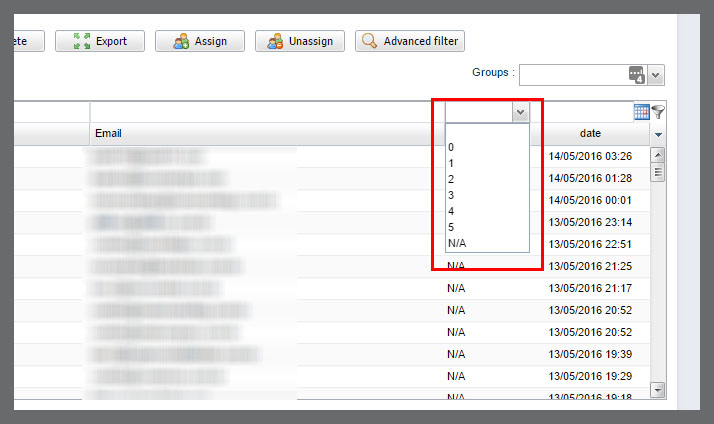Viewport: 714px width, 424px height.
Task: Click the green Export arrows icon
Action: (x=82, y=41)
